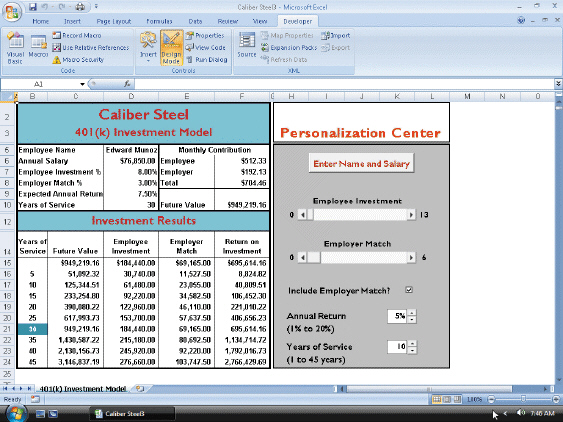This screenshot has width=563, height=422.
Task: Click Run Dialog
Action: (x=207, y=60)
